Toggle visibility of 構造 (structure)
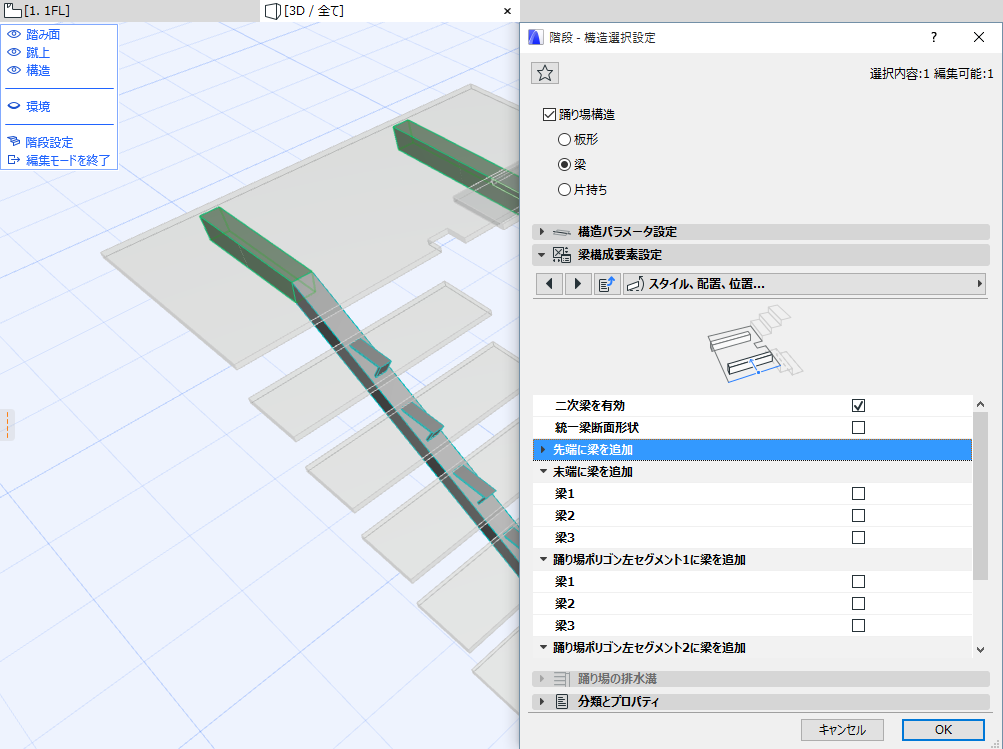The image size is (1003, 749). click(14, 70)
